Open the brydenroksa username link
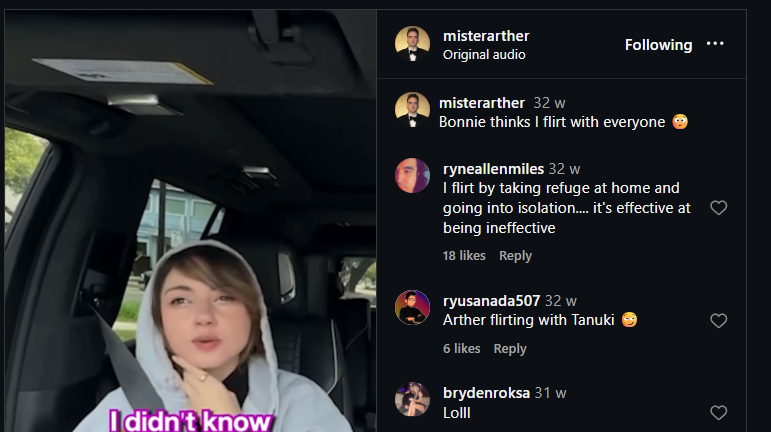Image resolution: width=771 pixels, height=432 pixels. [x=486, y=393]
